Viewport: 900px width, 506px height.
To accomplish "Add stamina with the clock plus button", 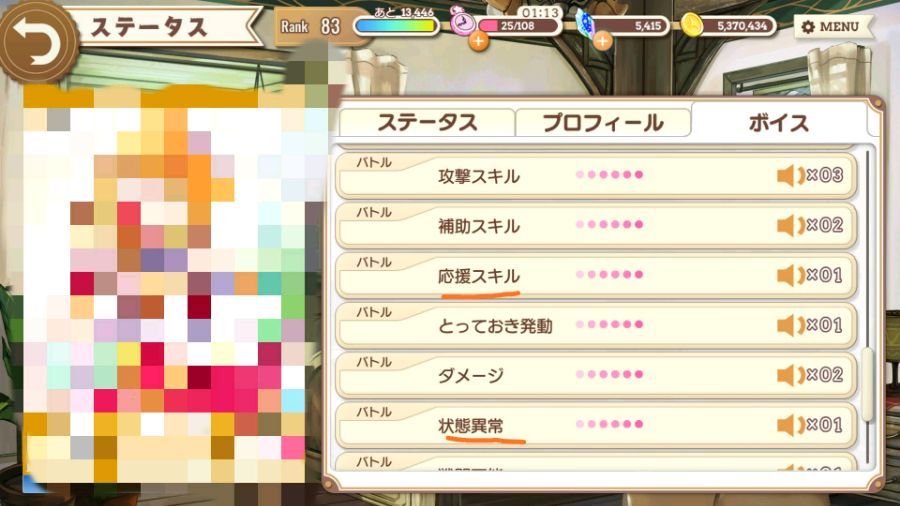I will point(478,41).
